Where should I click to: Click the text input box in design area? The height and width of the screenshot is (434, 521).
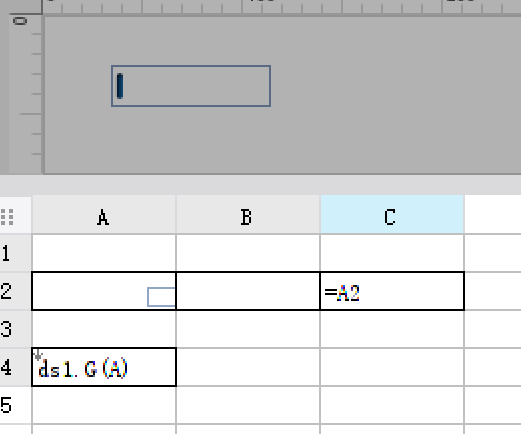pos(191,86)
